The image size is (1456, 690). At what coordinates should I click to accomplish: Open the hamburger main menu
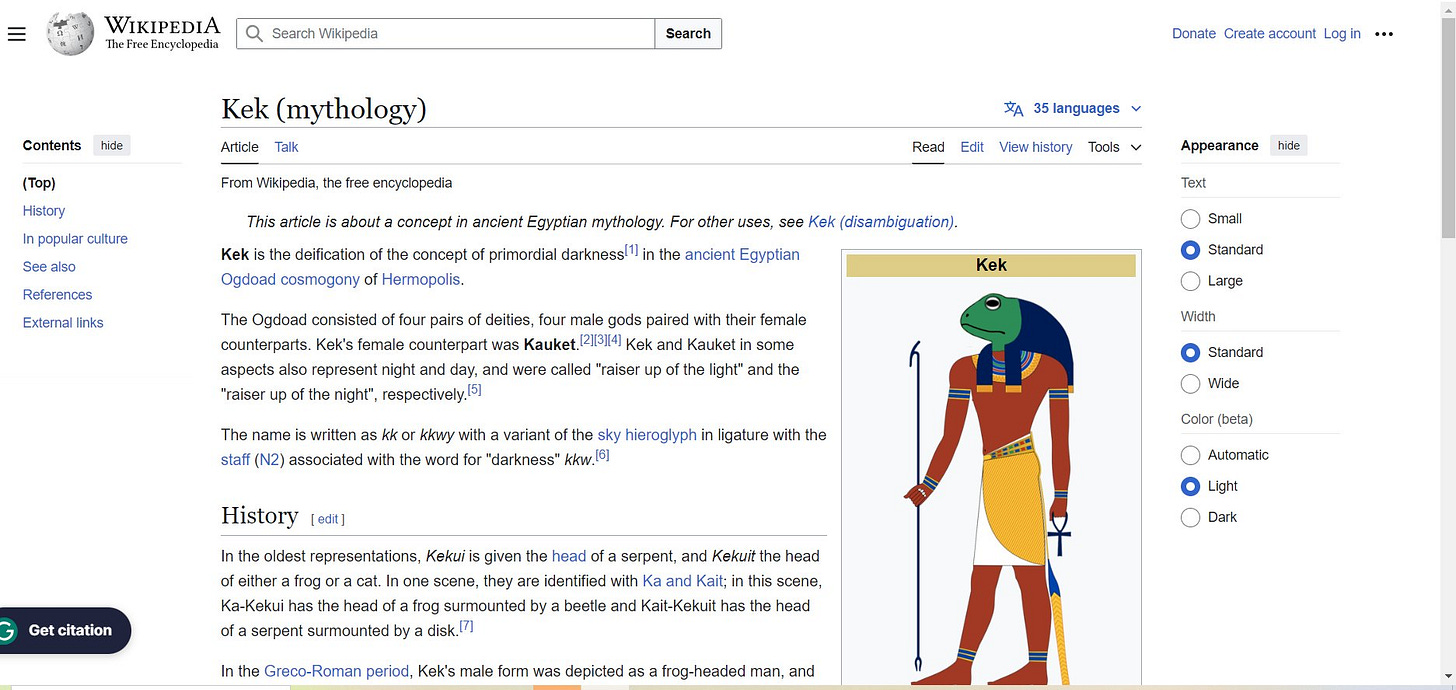(x=16, y=34)
